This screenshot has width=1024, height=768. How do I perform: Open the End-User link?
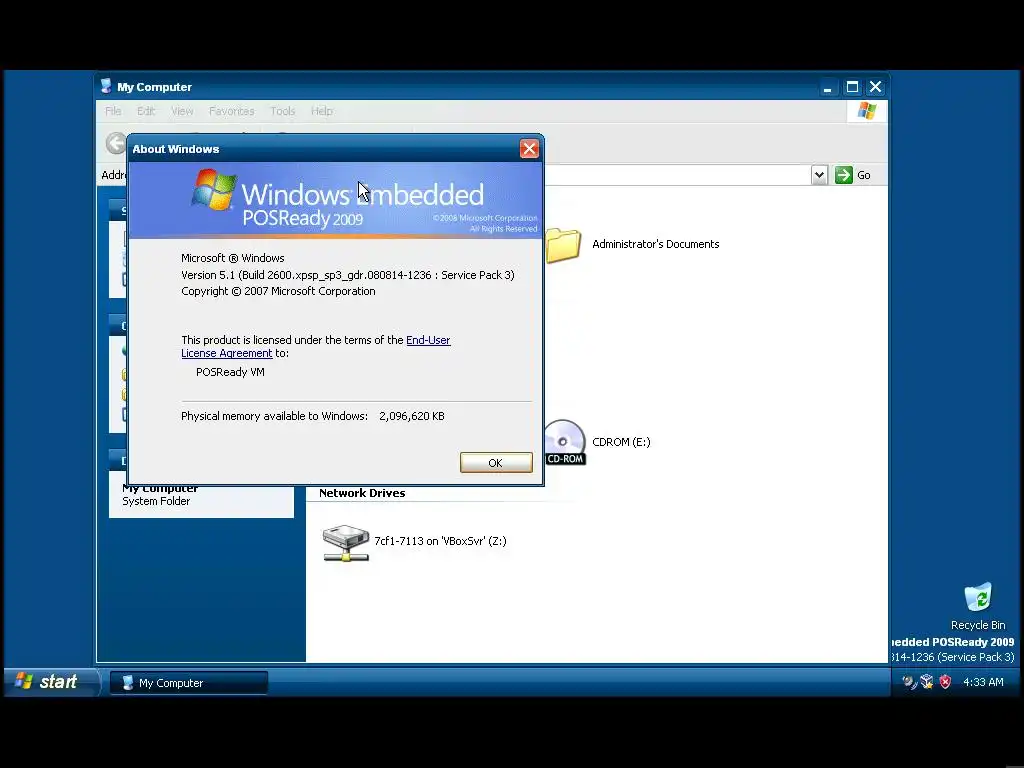pyautogui.click(x=428, y=340)
